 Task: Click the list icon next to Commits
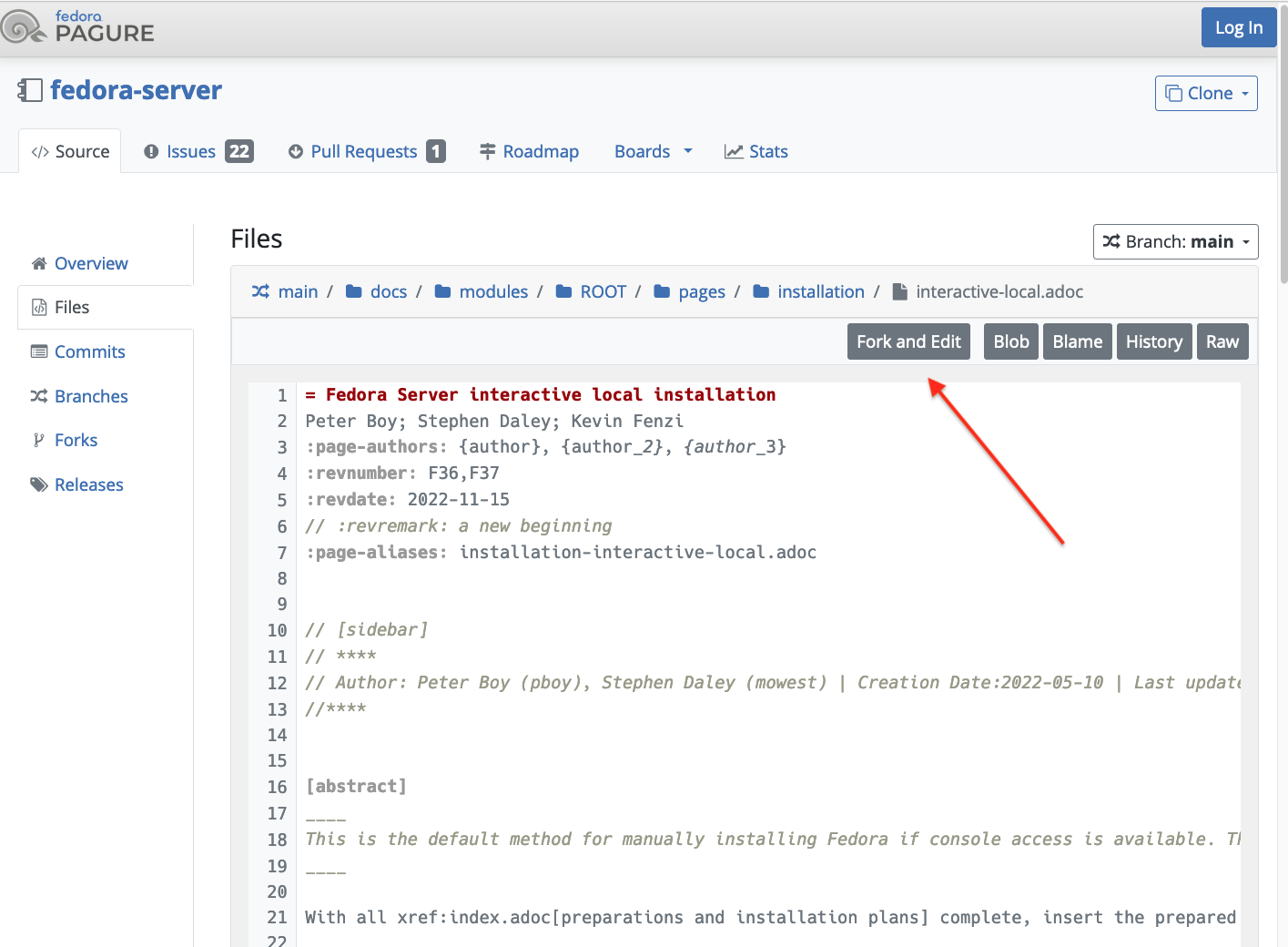pyautogui.click(x=39, y=351)
